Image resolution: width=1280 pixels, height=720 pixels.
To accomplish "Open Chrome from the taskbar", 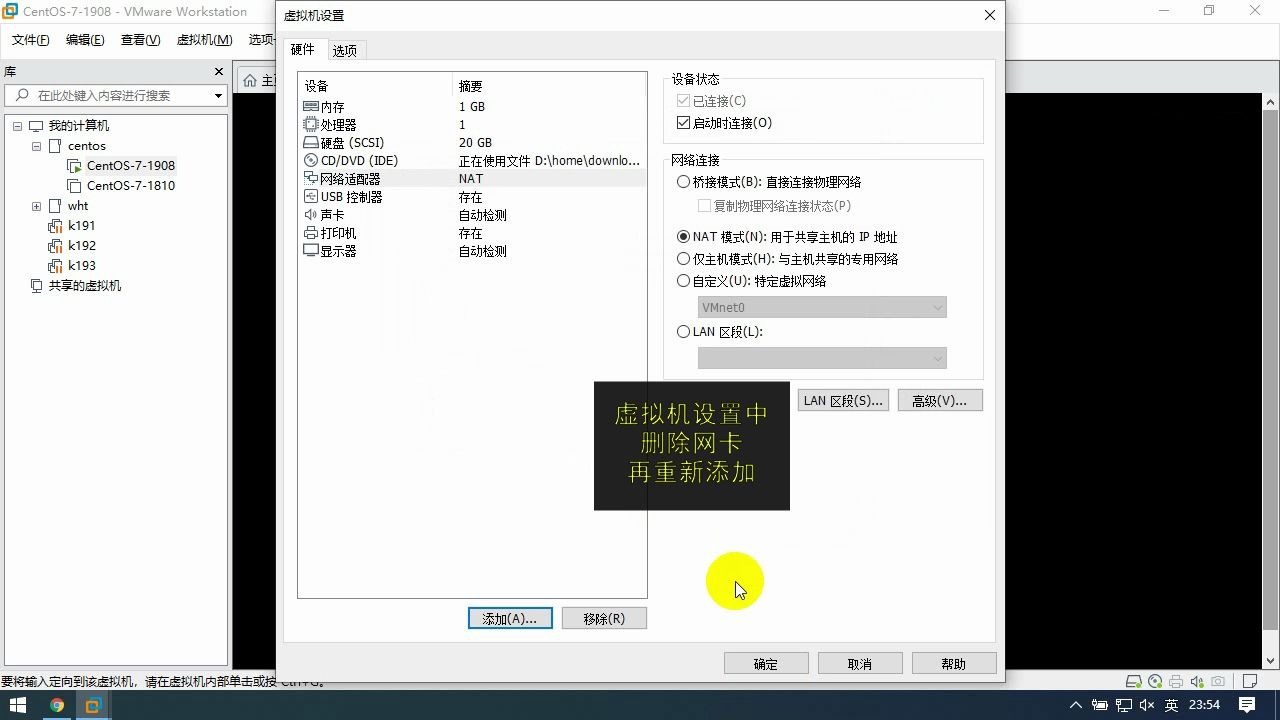I will [x=57, y=705].
